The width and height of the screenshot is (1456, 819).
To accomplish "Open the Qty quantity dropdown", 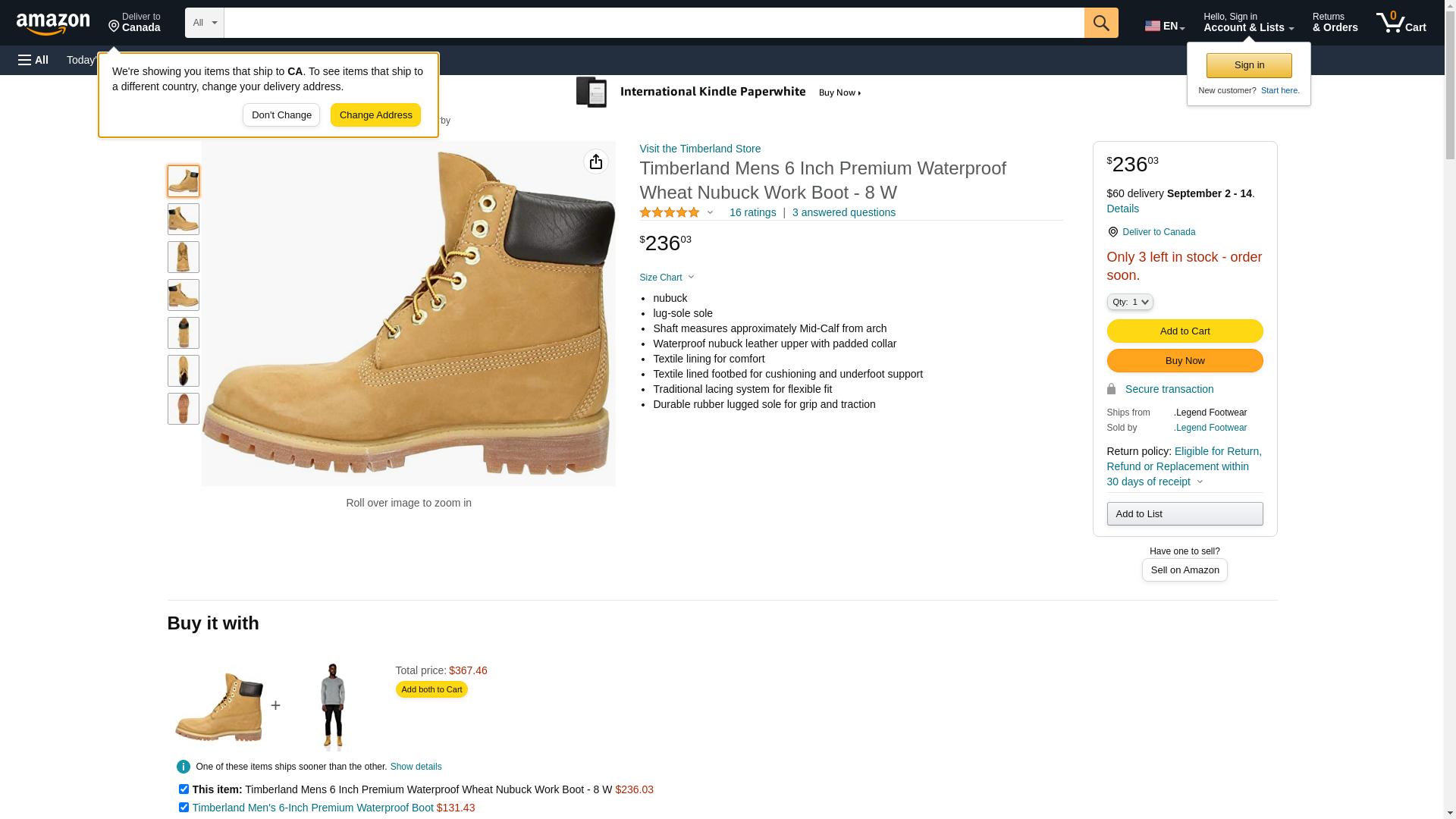I will 1129,302.
